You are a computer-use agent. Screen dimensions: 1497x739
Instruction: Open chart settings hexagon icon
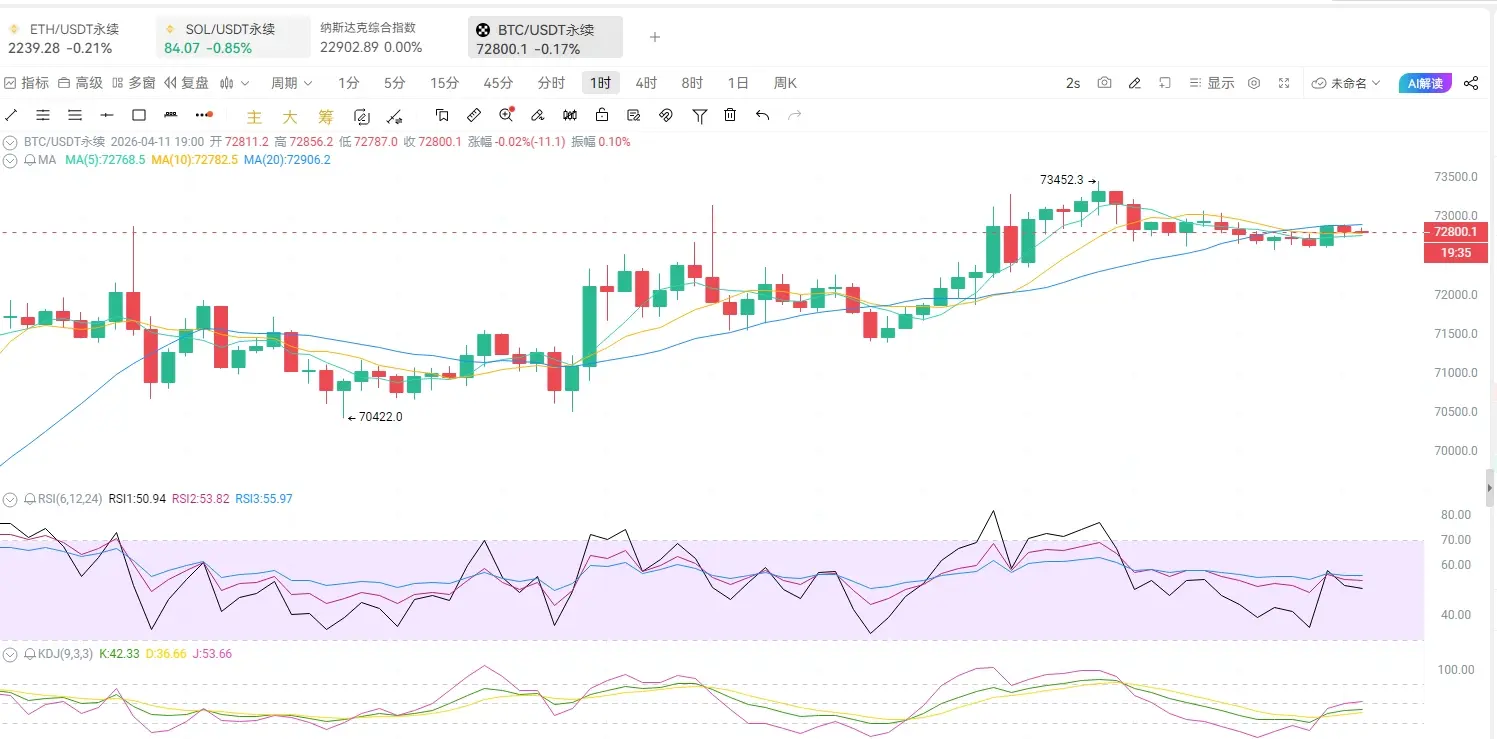pyautogui.click(x=1254, y=83)
